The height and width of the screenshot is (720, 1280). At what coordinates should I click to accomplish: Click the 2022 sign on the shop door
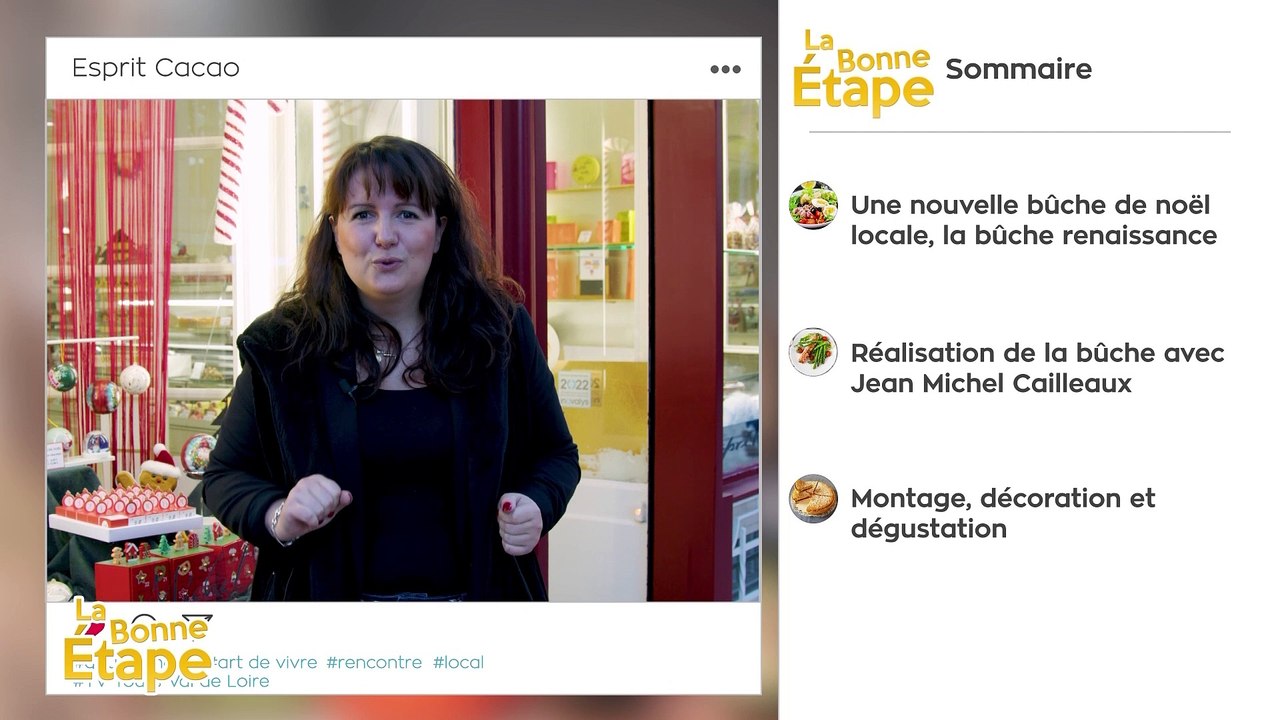575,383
